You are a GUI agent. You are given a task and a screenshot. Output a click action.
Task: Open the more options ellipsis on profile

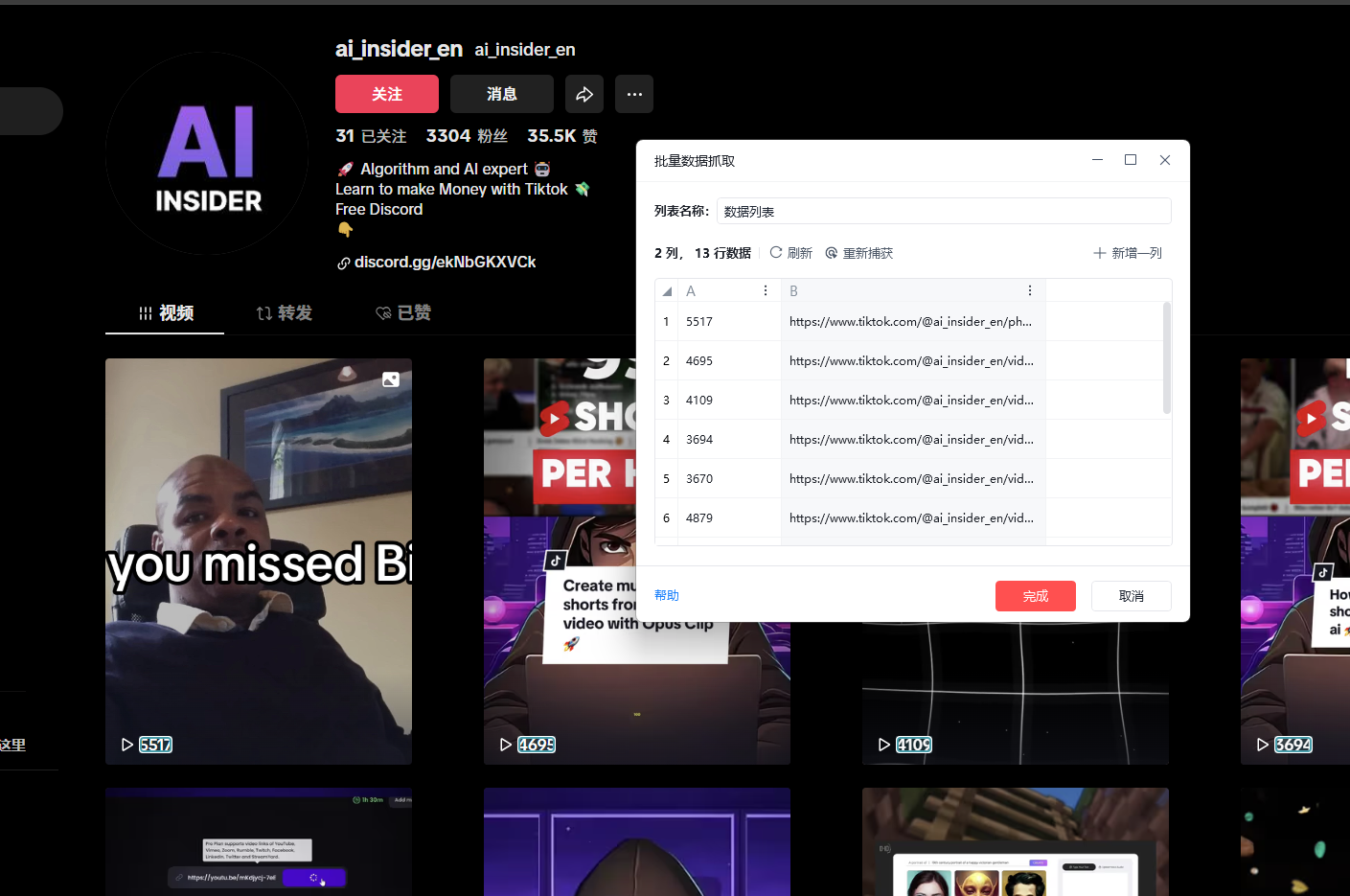(634, 94)
